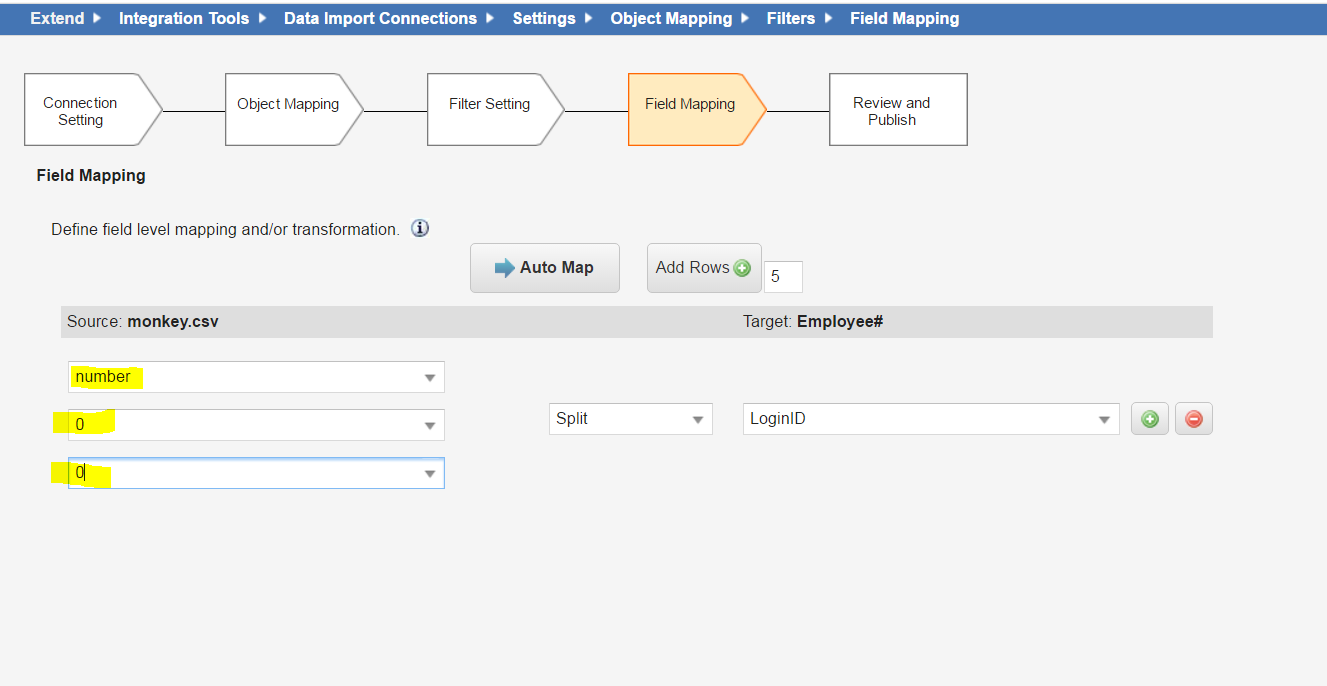Screen dimensions: 1327x686
Task: Click the Add Rows button
Action: (x=703, y=268)
